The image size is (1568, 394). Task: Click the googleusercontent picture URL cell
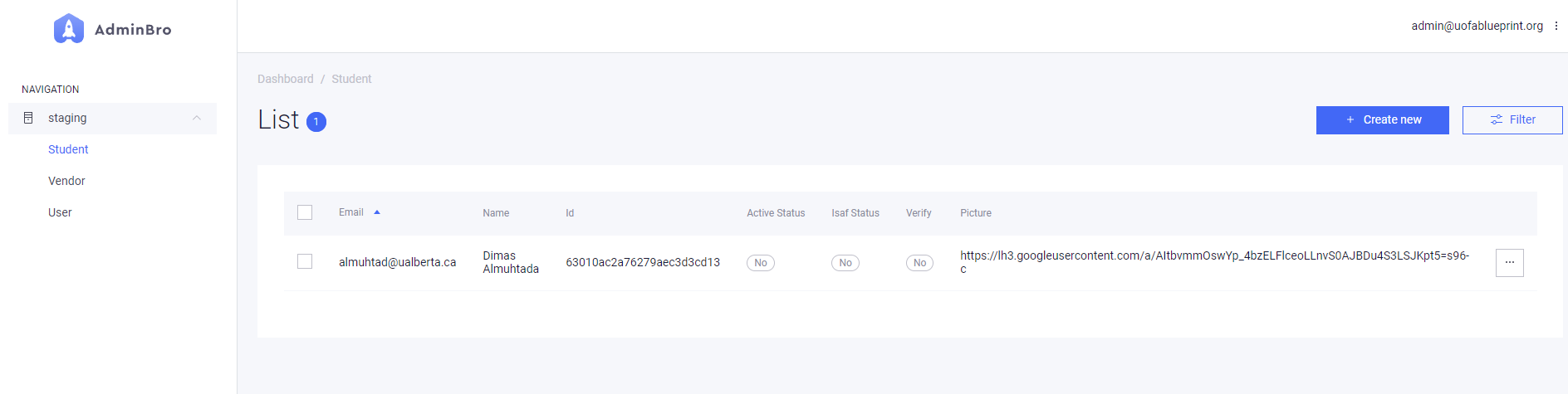tap(1215, 262)
